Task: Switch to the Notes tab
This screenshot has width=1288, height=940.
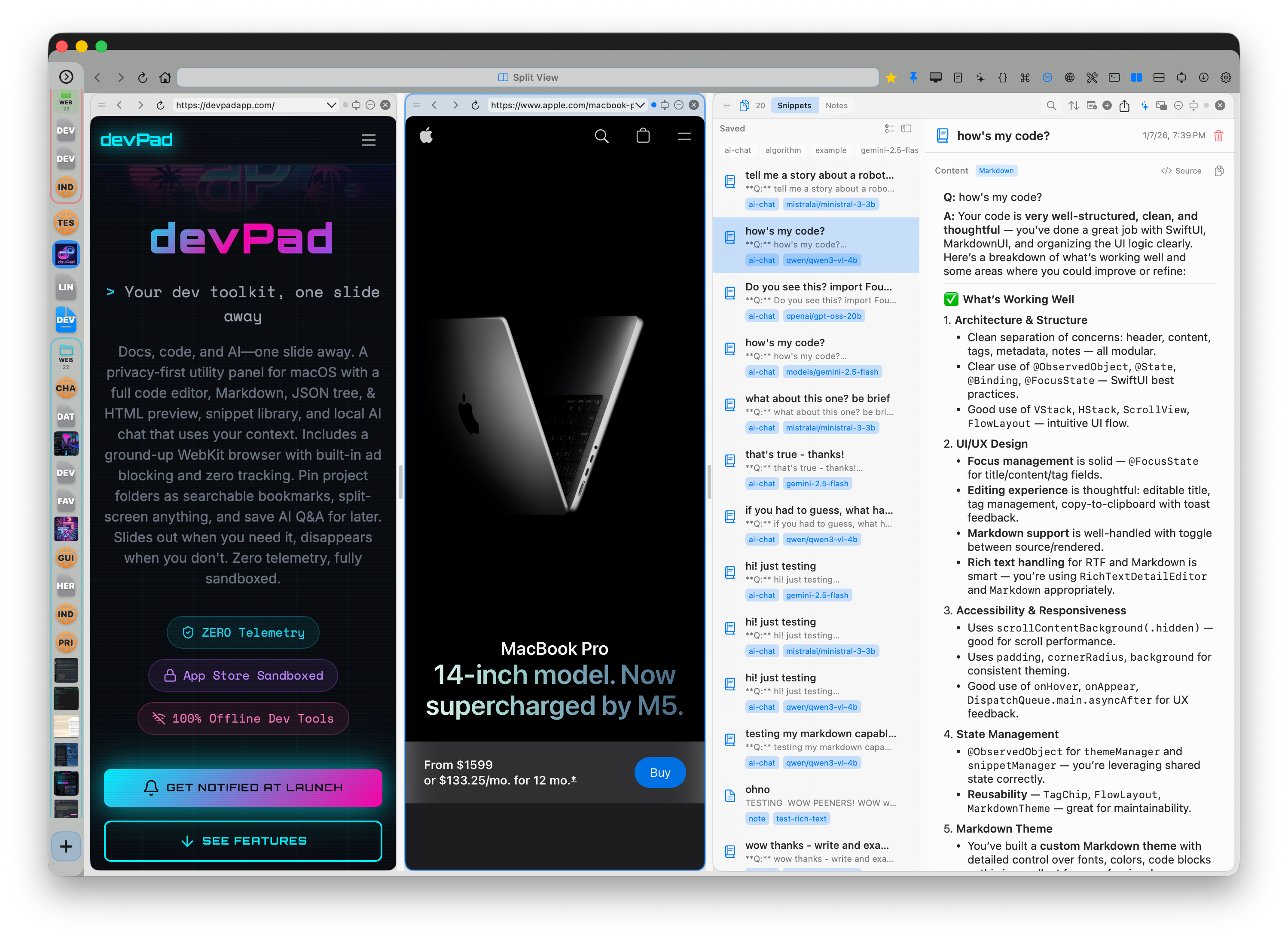Action: coord(836,105)
